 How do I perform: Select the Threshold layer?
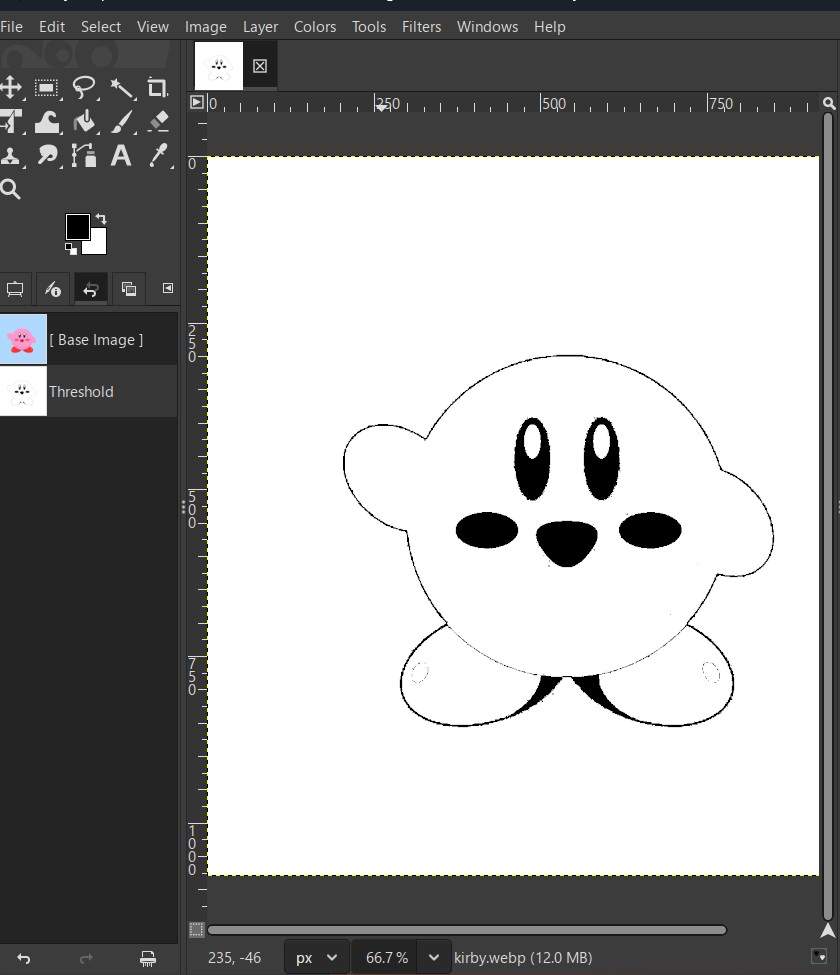[x=81, y=392]
